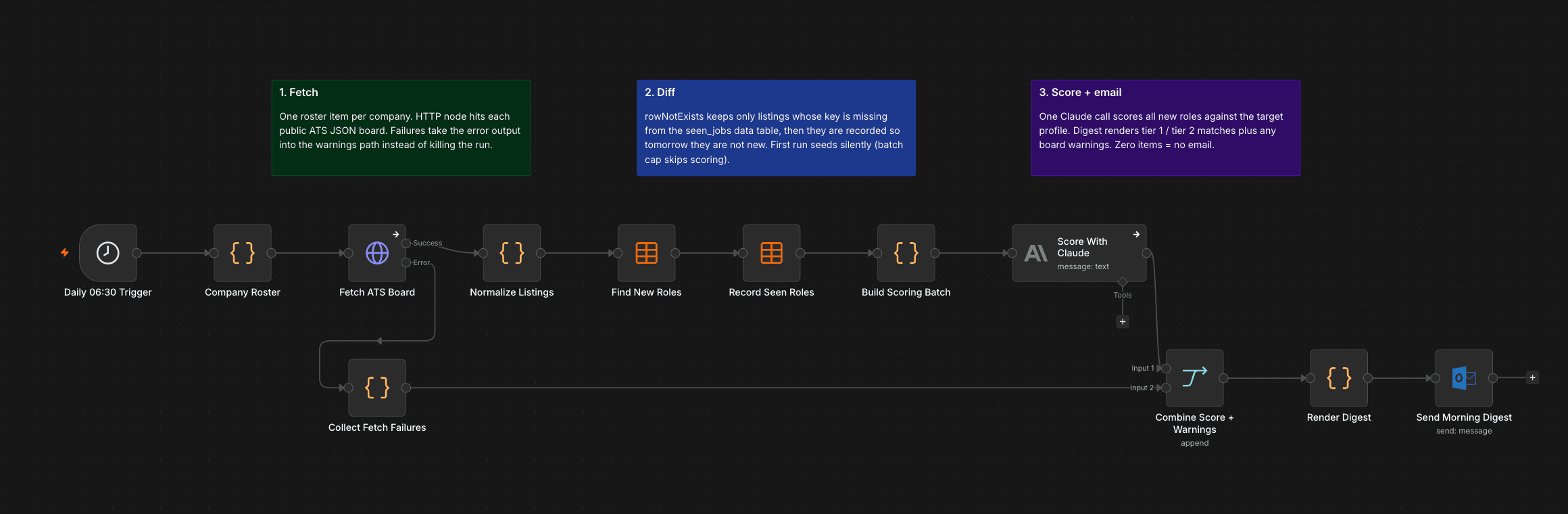Click the output connector of Normalize Listings
This screenshot has width=1568, height=514.
point(541,253)
